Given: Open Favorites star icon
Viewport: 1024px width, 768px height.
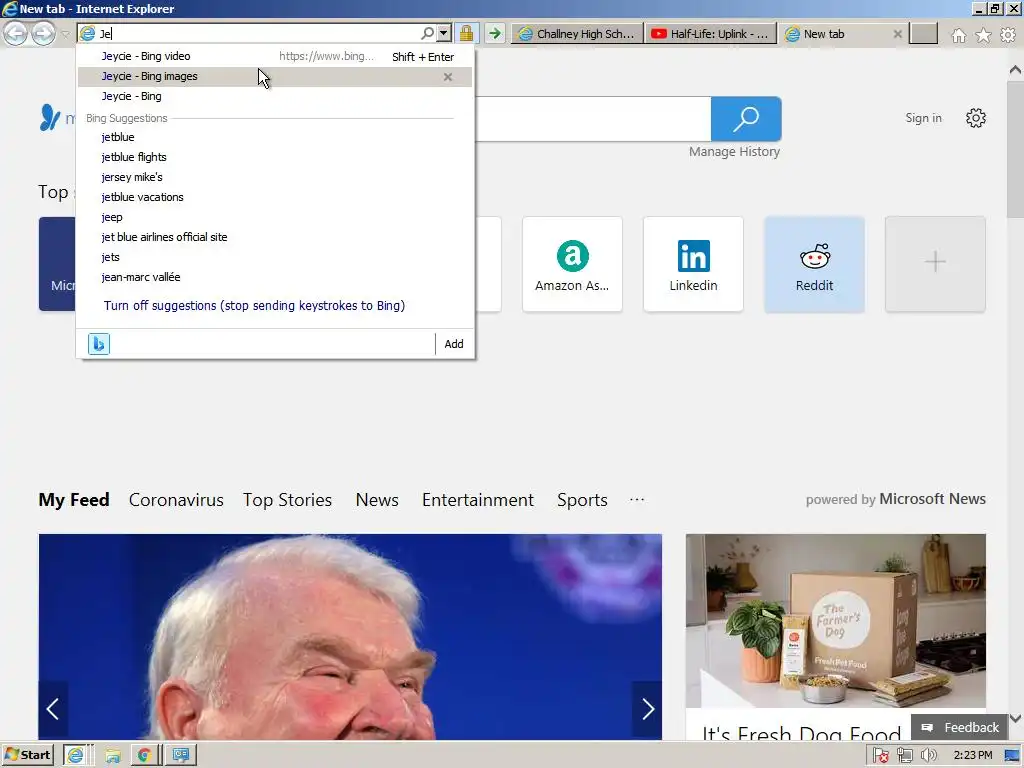Looking at the screenshot, I should coord(983,35).
